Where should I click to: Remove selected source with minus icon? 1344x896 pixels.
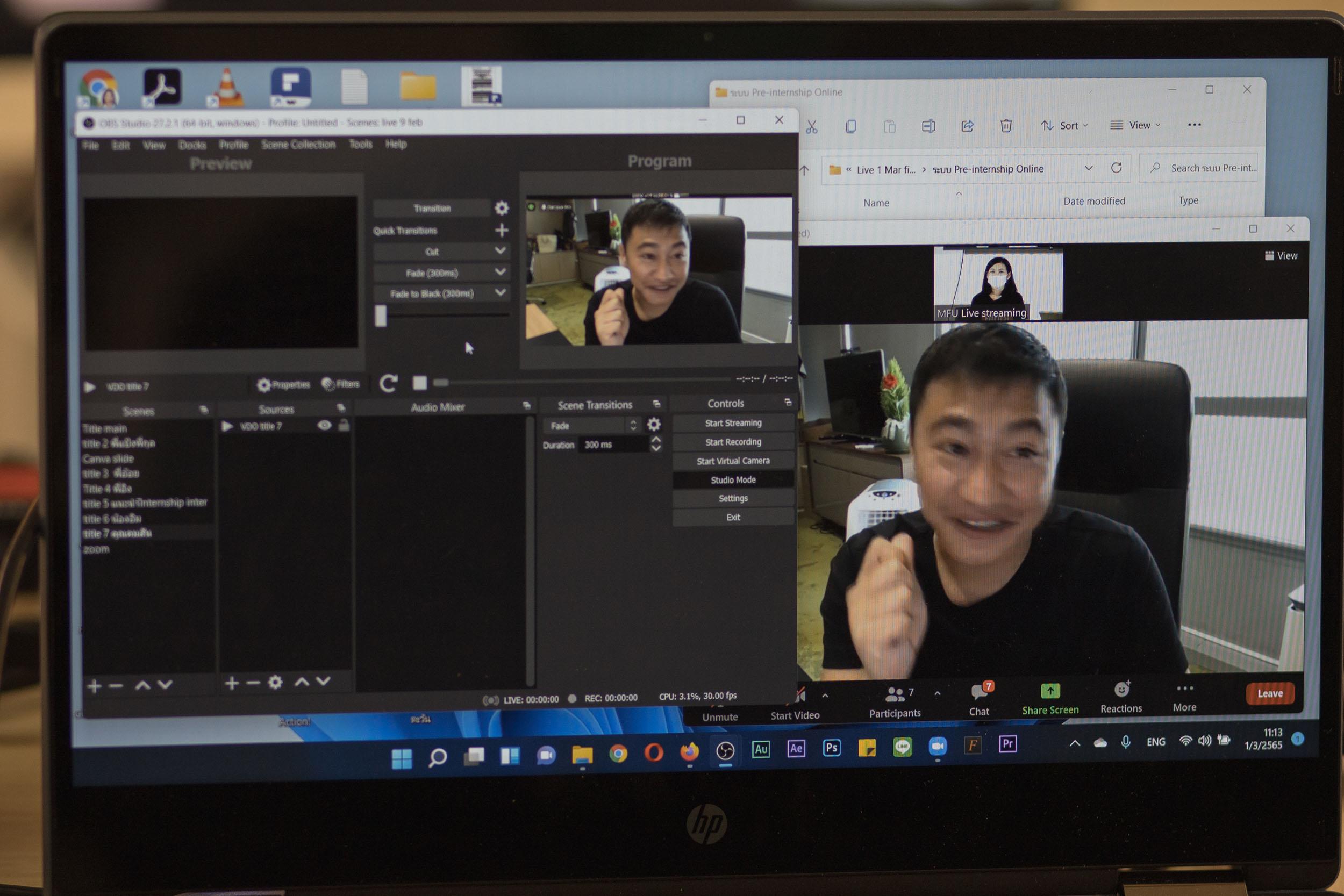click(x=253, y=683)
